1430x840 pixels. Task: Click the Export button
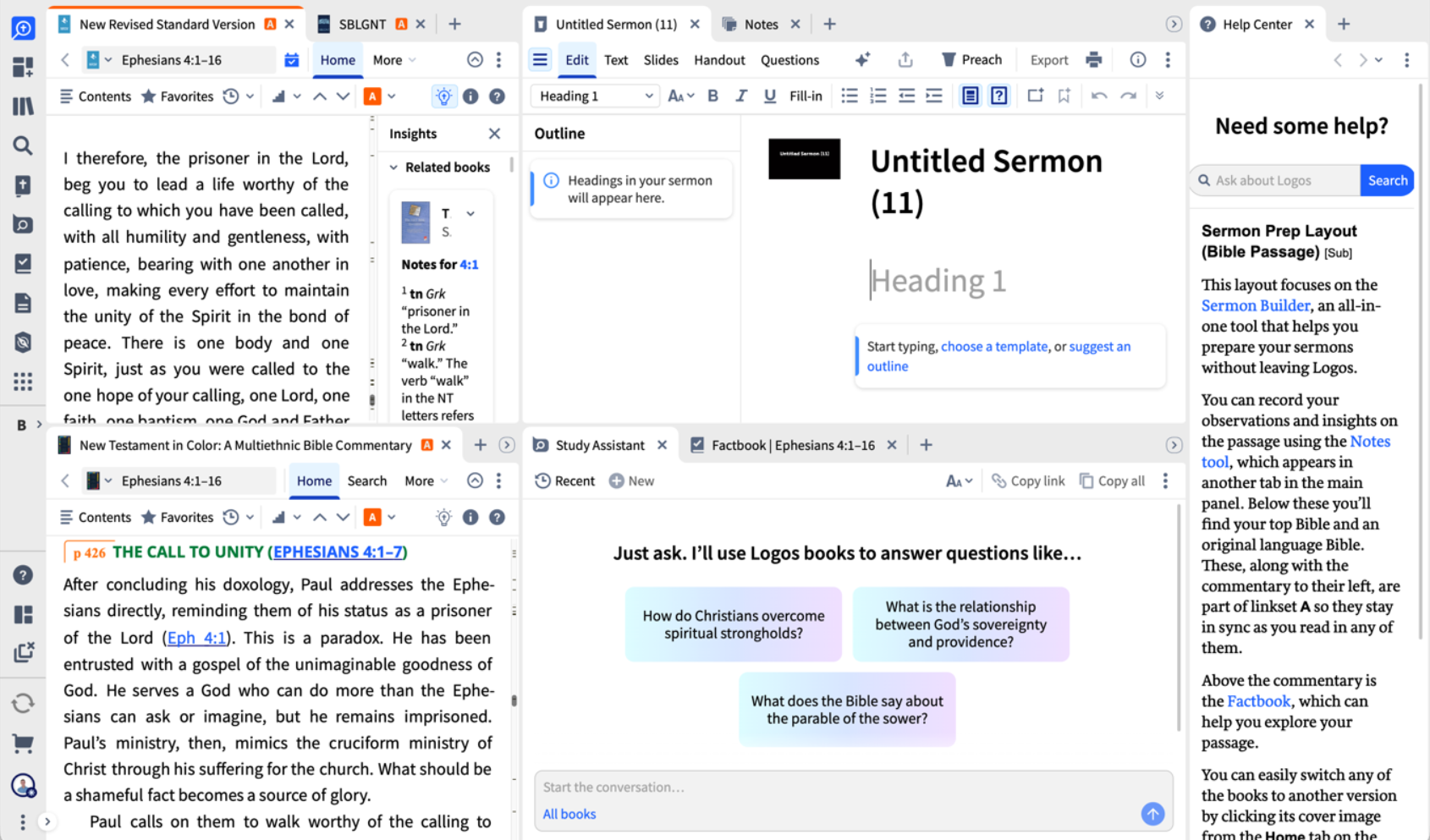coord(1049,60)
